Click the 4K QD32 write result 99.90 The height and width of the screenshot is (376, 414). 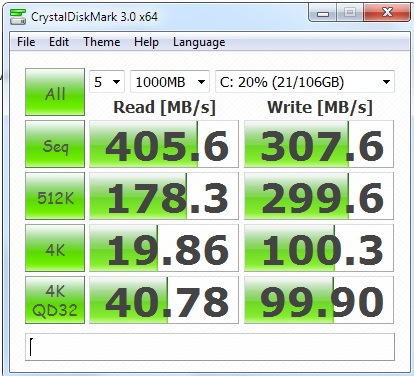pyautogui.click(x=319, y=300)
